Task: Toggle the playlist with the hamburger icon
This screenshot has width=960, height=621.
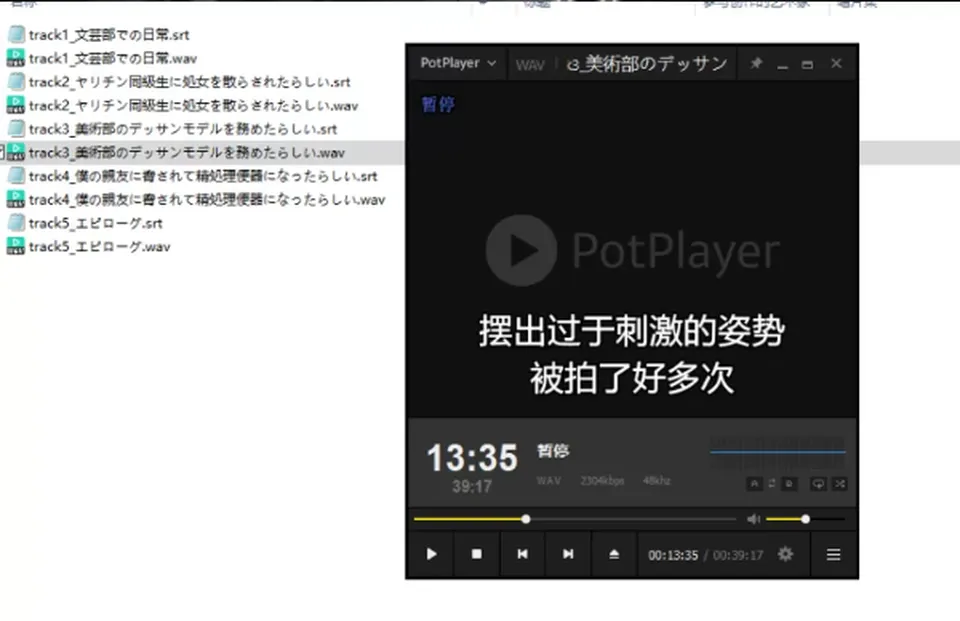Action: coord(833,554)
